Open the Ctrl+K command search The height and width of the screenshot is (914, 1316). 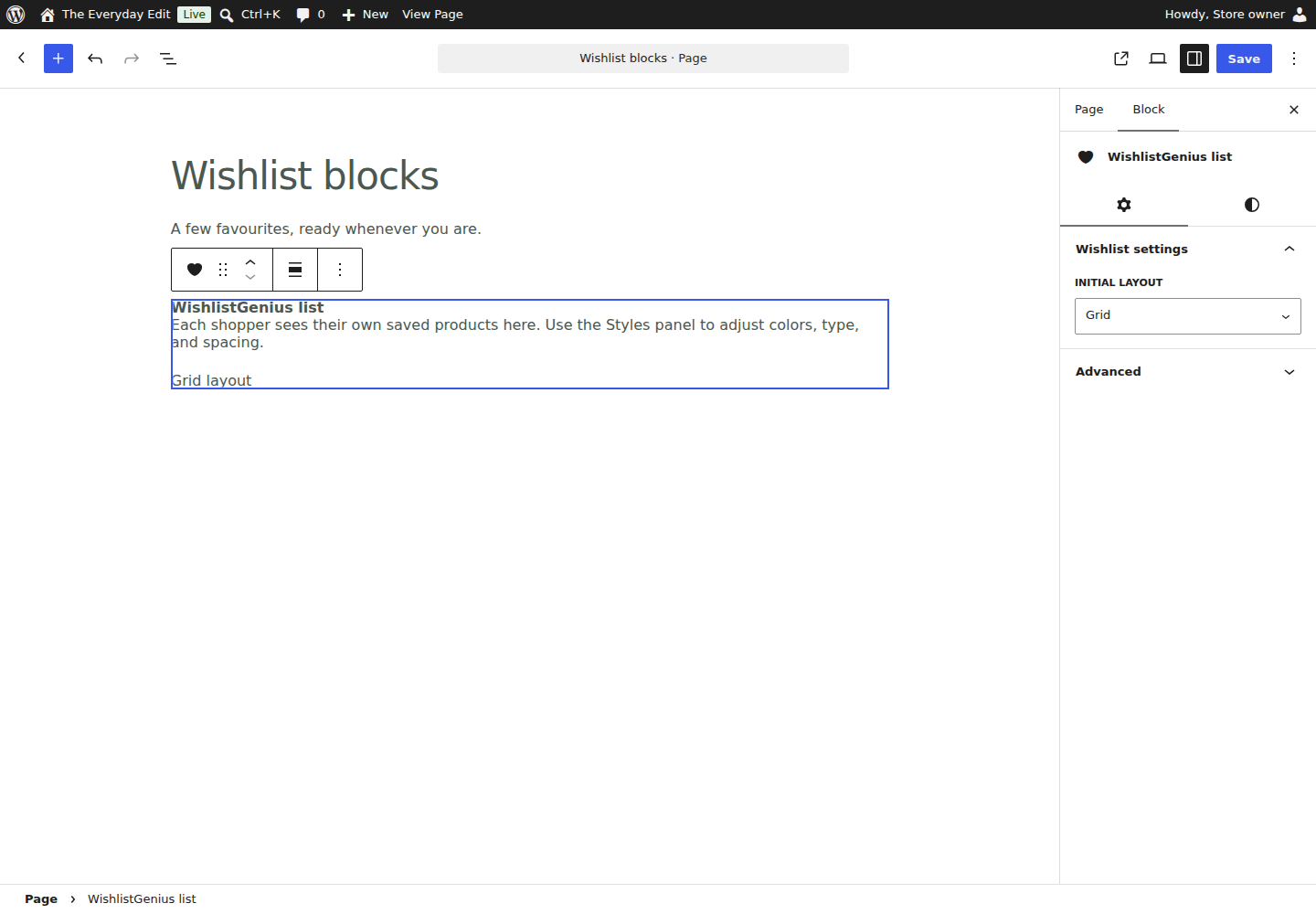tap(250, 15)
